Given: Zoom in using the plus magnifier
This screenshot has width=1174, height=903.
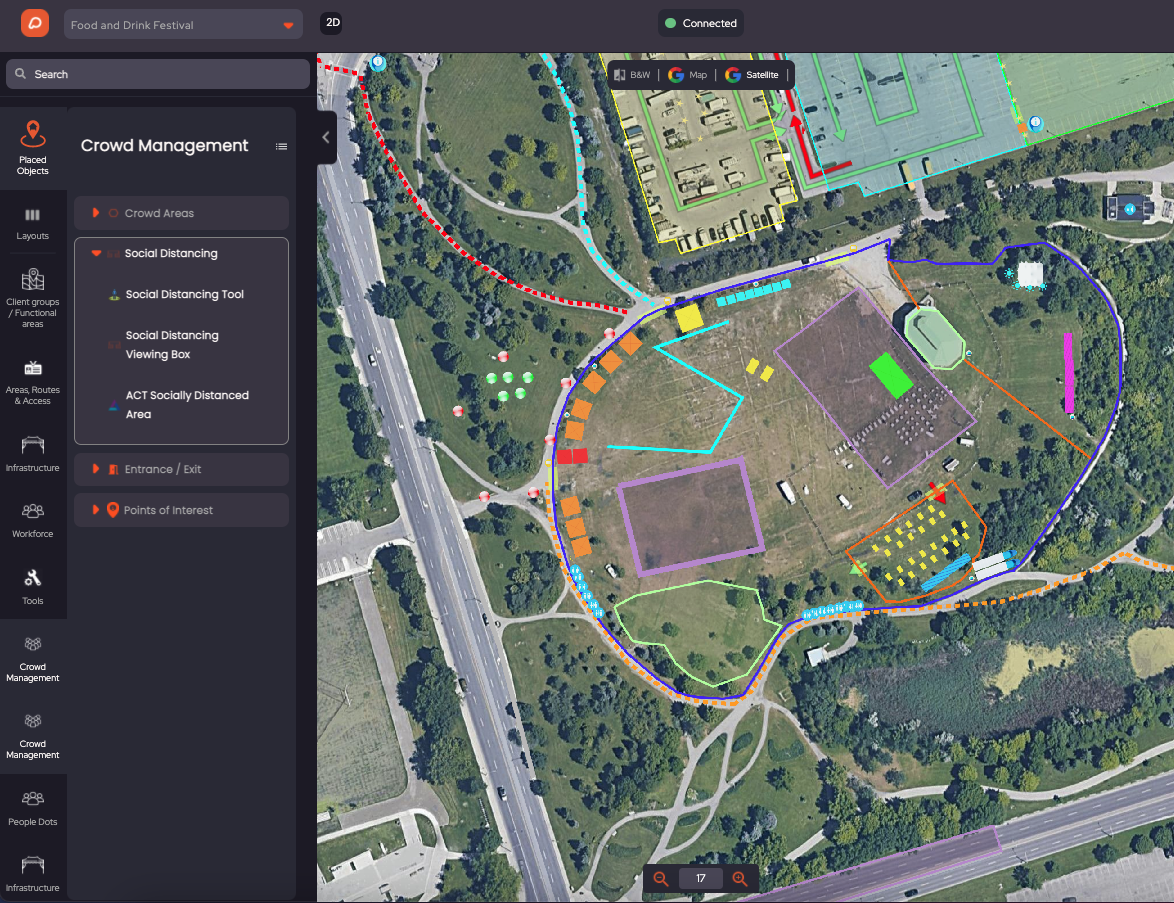Looking at the screenshot, I should tap(740, 878).
